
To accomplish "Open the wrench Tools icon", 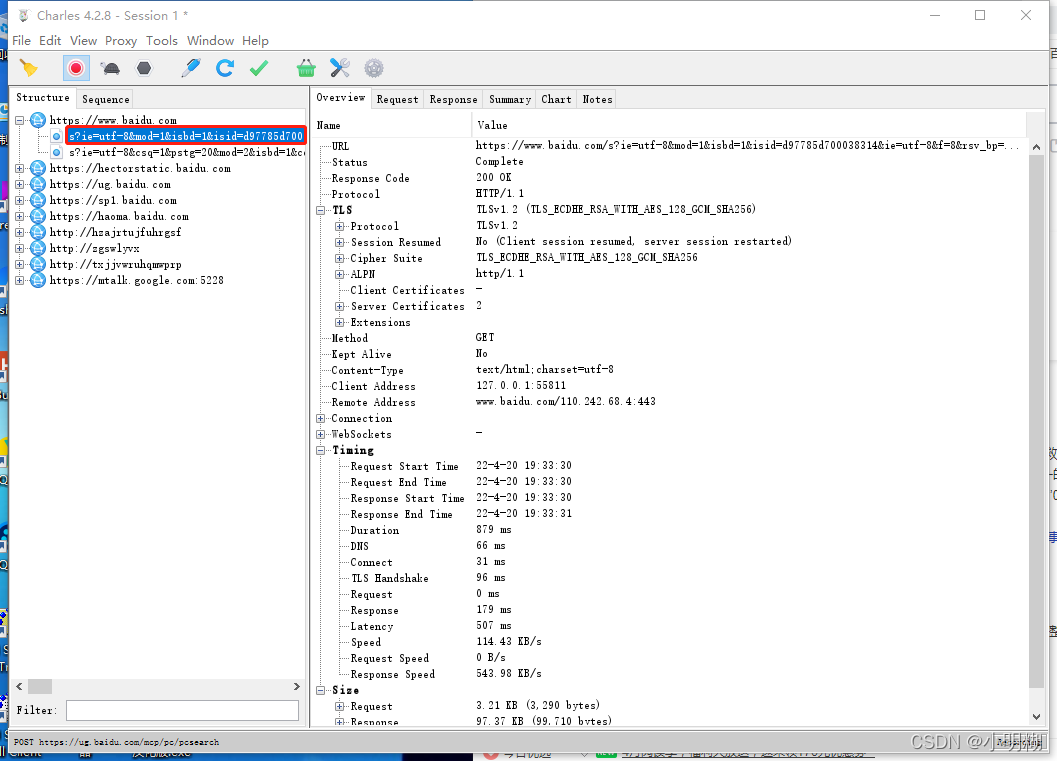I will [340, 68].
